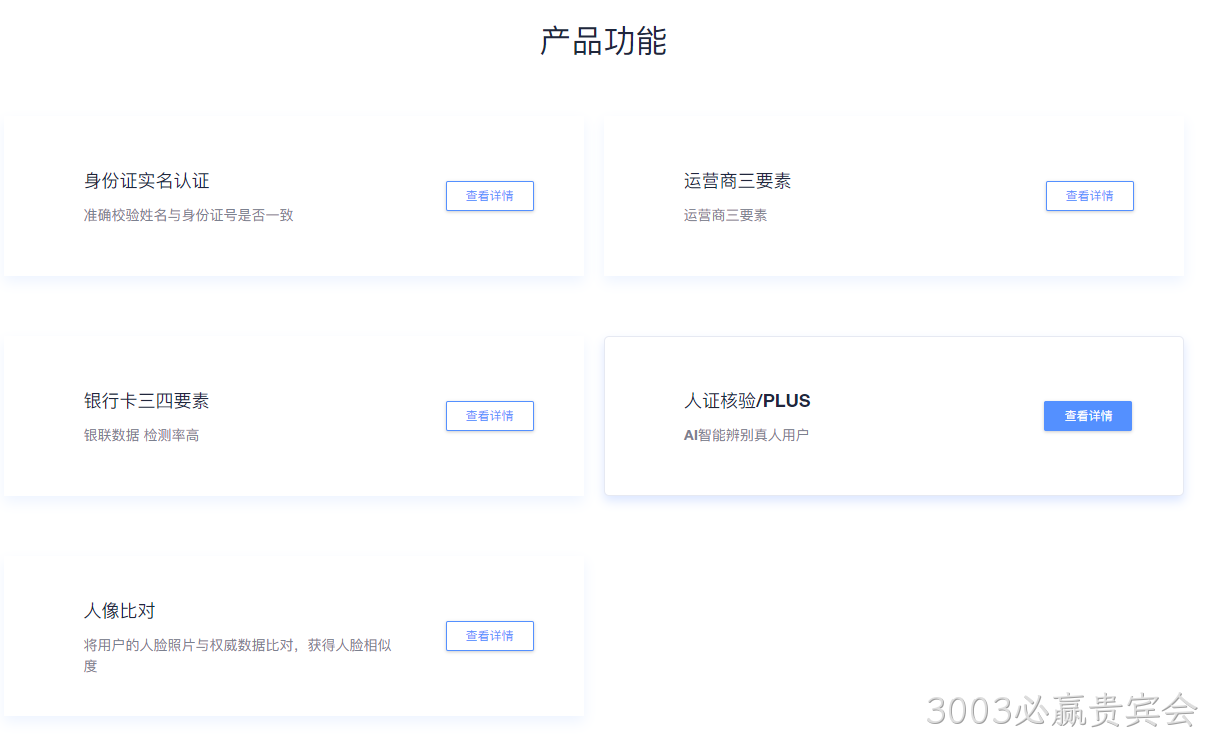Viewport: 1214px width, 741px height.
Task: Select the 银行卡三四要素 heading
Action: pyautogui.click(x=147, y=401)
